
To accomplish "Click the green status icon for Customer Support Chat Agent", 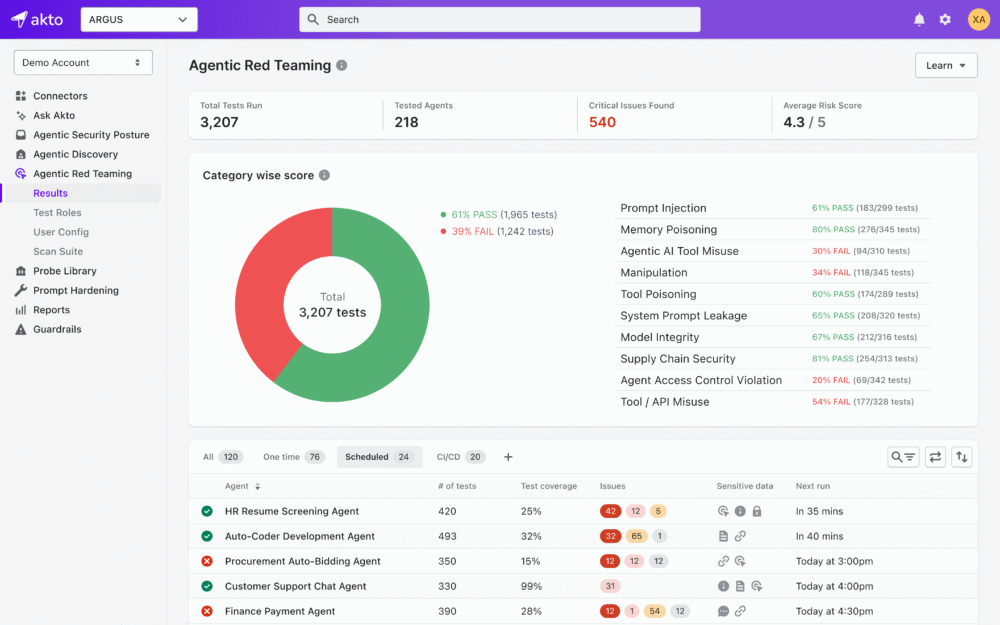I will point(207,586).
